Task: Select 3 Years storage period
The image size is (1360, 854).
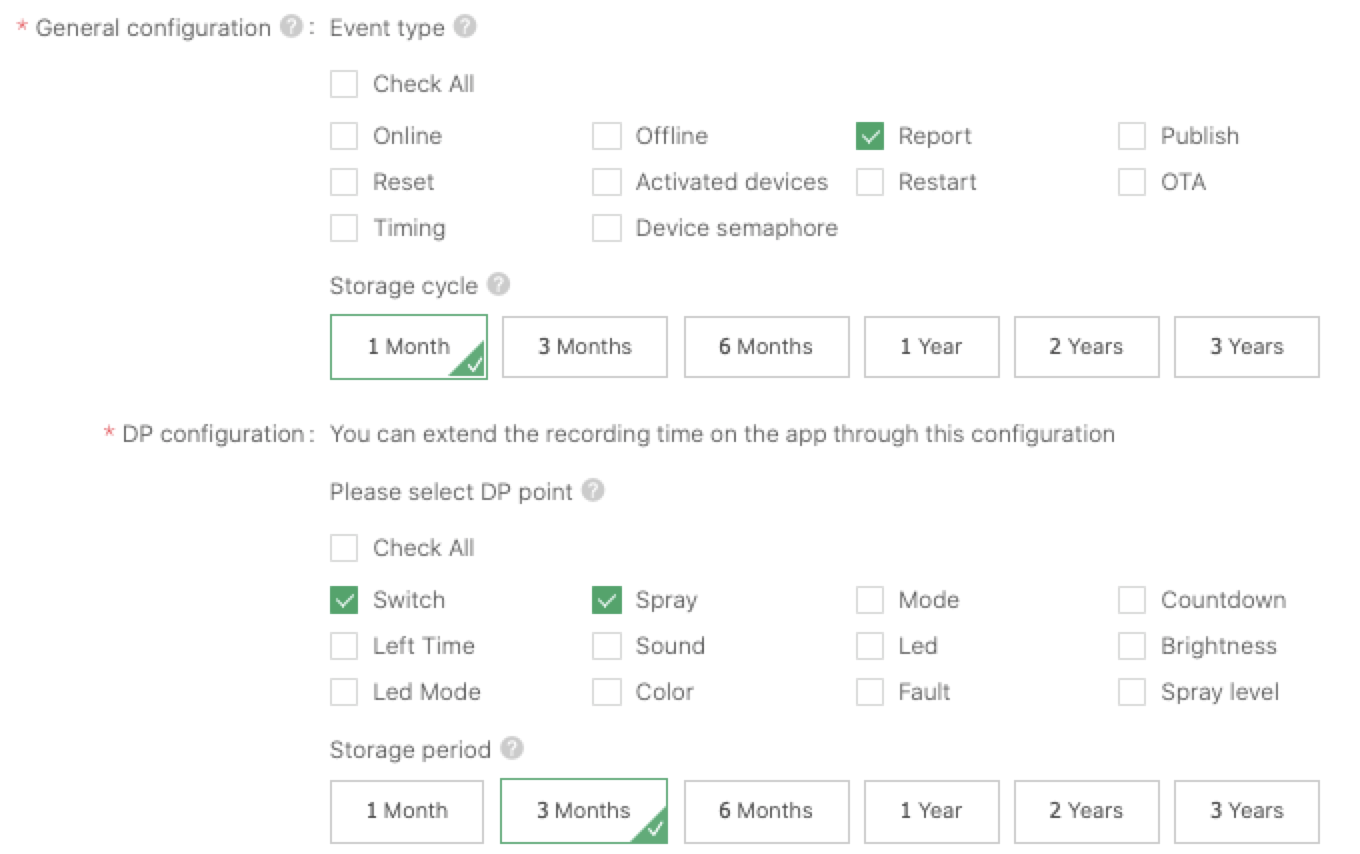Action: pyautogui.click(x=1247, y=811)
